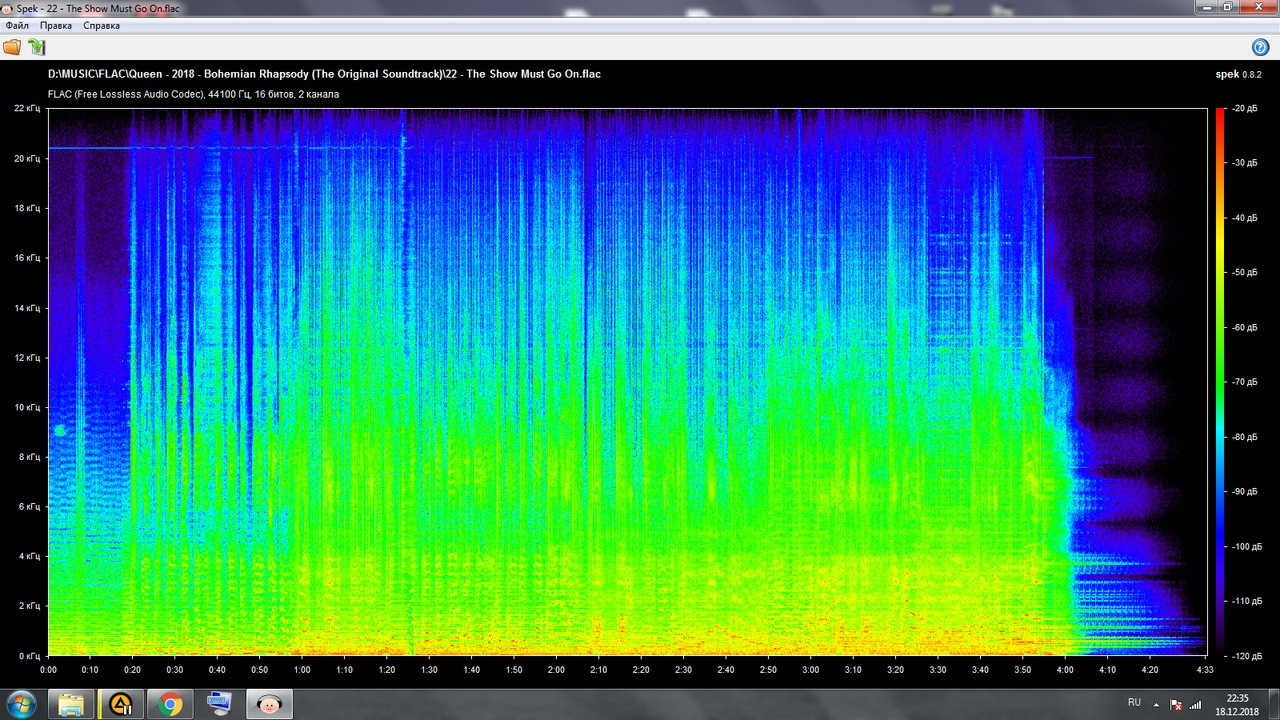This screenshot has height=720, width=1280.
Task: Open Google Chrome from the taskbar
Action: (170, 704)
